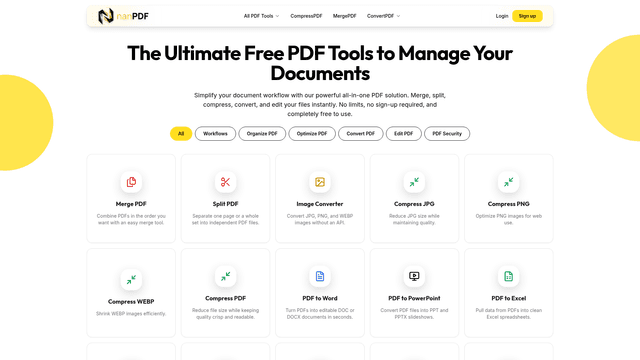Viewport: 640px width, 360px height.
Task: Click the 'Convert PDF files into PPT' description
Action: coord(414,313)
